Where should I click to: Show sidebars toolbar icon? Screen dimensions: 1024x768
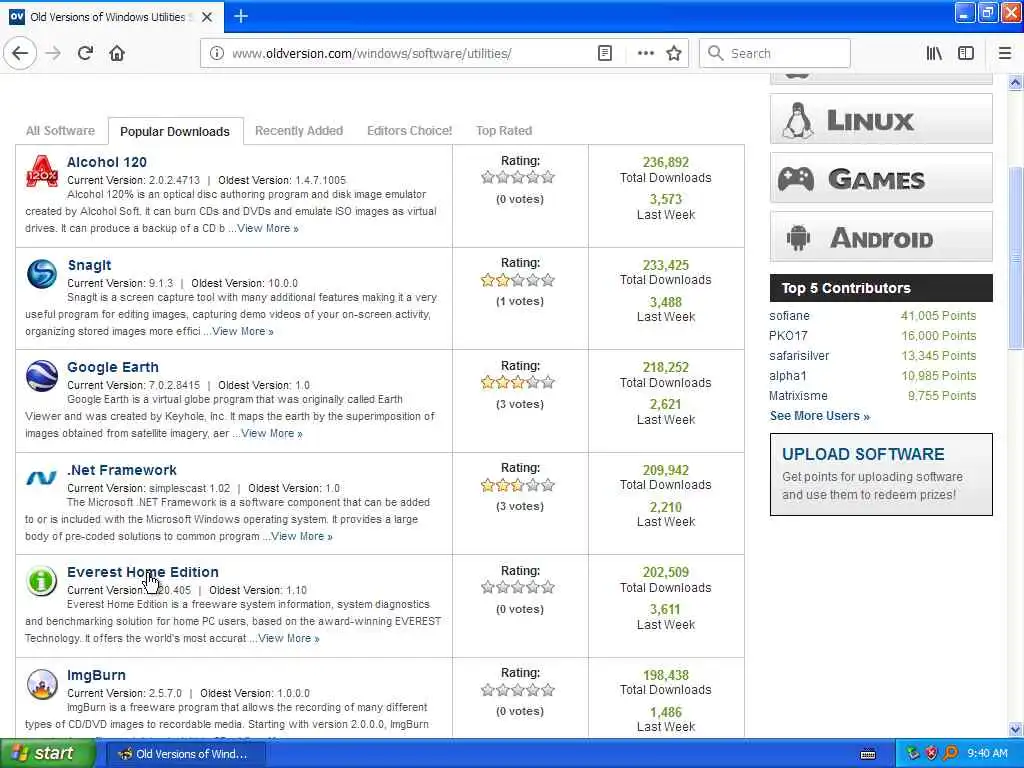click(x=966, y=53)
